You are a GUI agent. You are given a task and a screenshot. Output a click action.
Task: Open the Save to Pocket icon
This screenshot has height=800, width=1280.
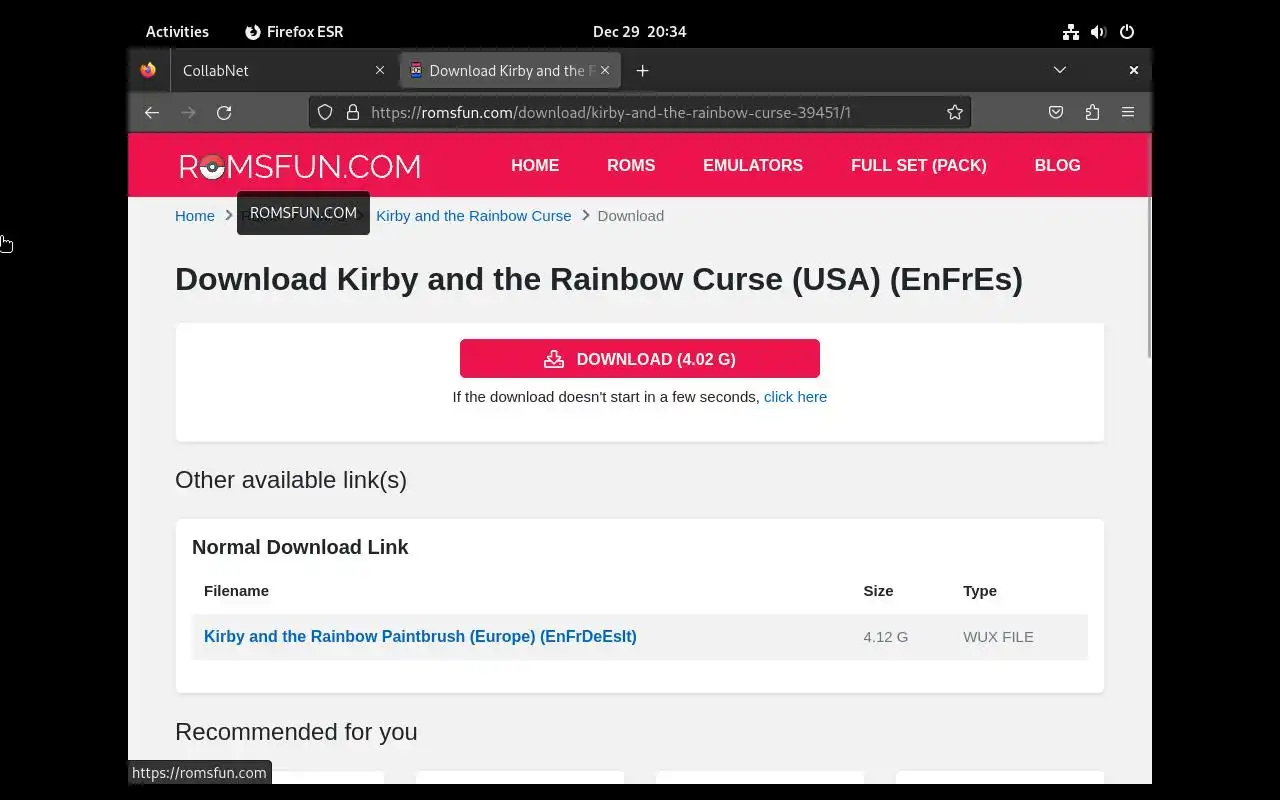pyautogui.click(x=1056, y=112)
